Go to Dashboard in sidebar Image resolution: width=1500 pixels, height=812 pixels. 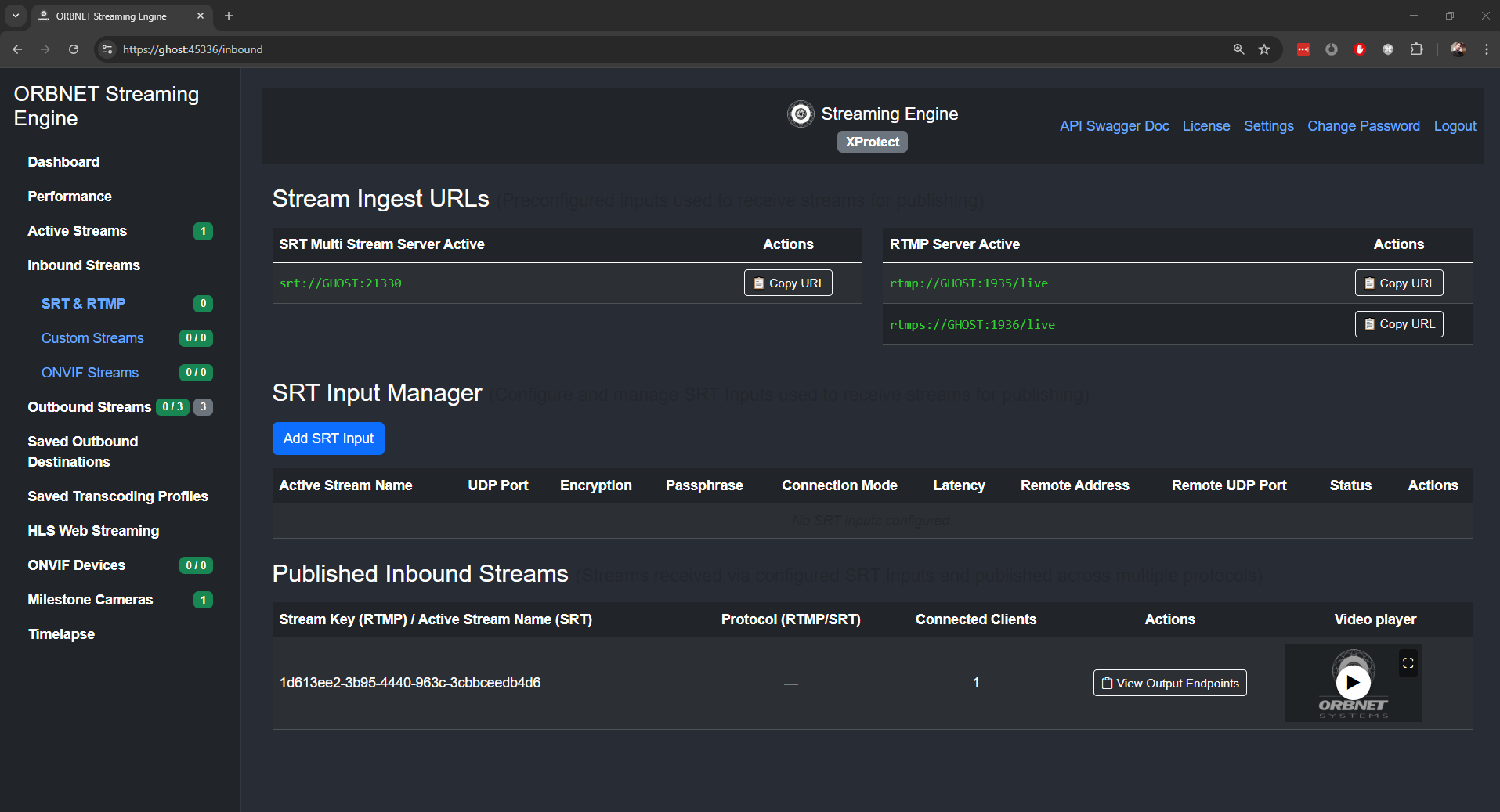(63, 162)
